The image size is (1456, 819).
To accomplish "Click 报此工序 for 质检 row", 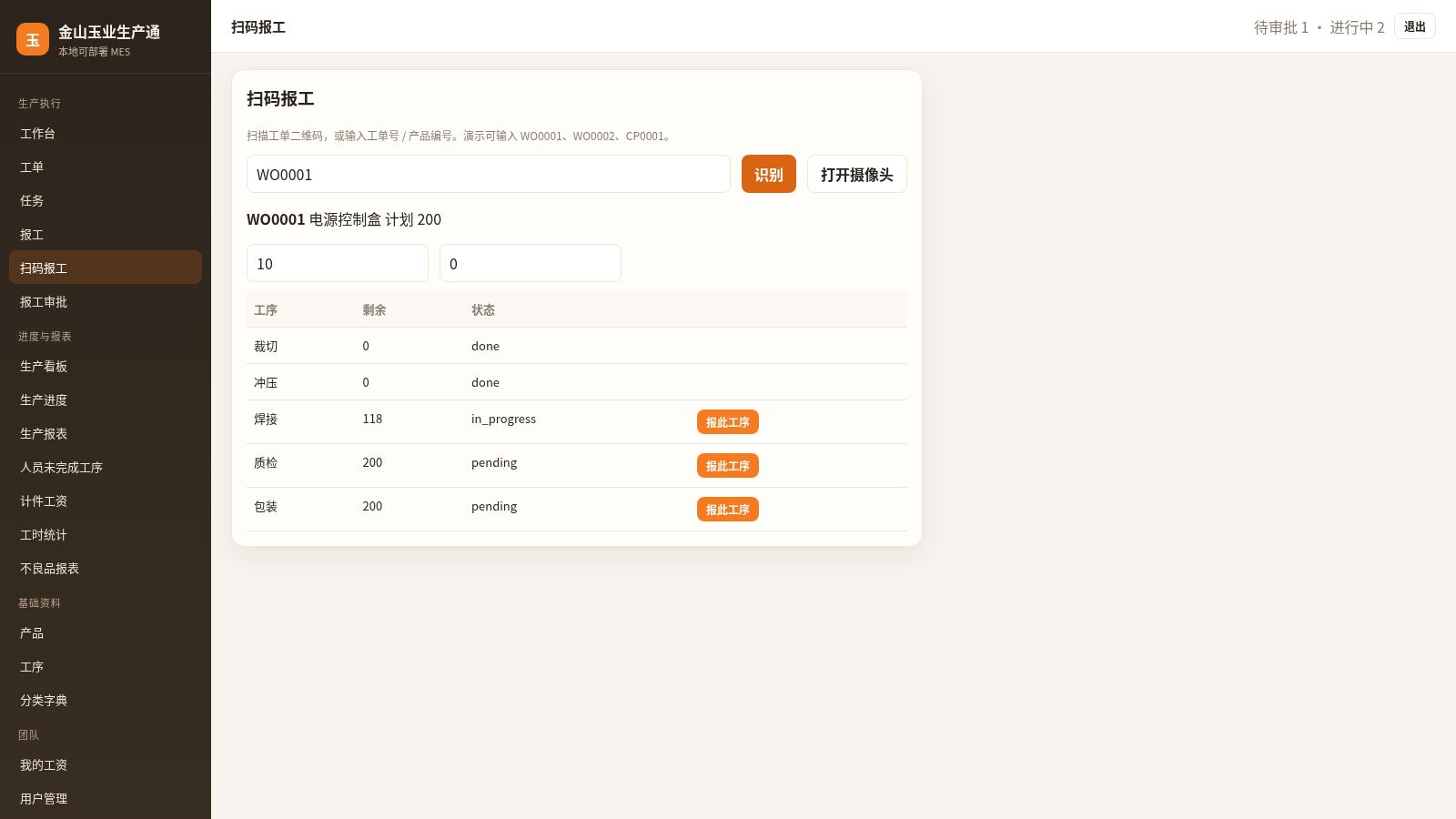I will tap(728, 466).
